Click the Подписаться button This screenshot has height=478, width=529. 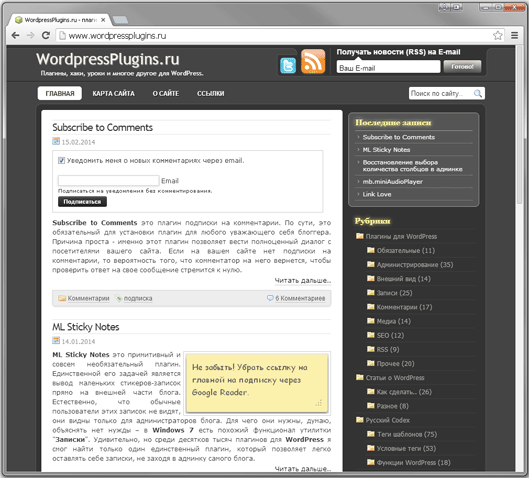coord(82,202)
